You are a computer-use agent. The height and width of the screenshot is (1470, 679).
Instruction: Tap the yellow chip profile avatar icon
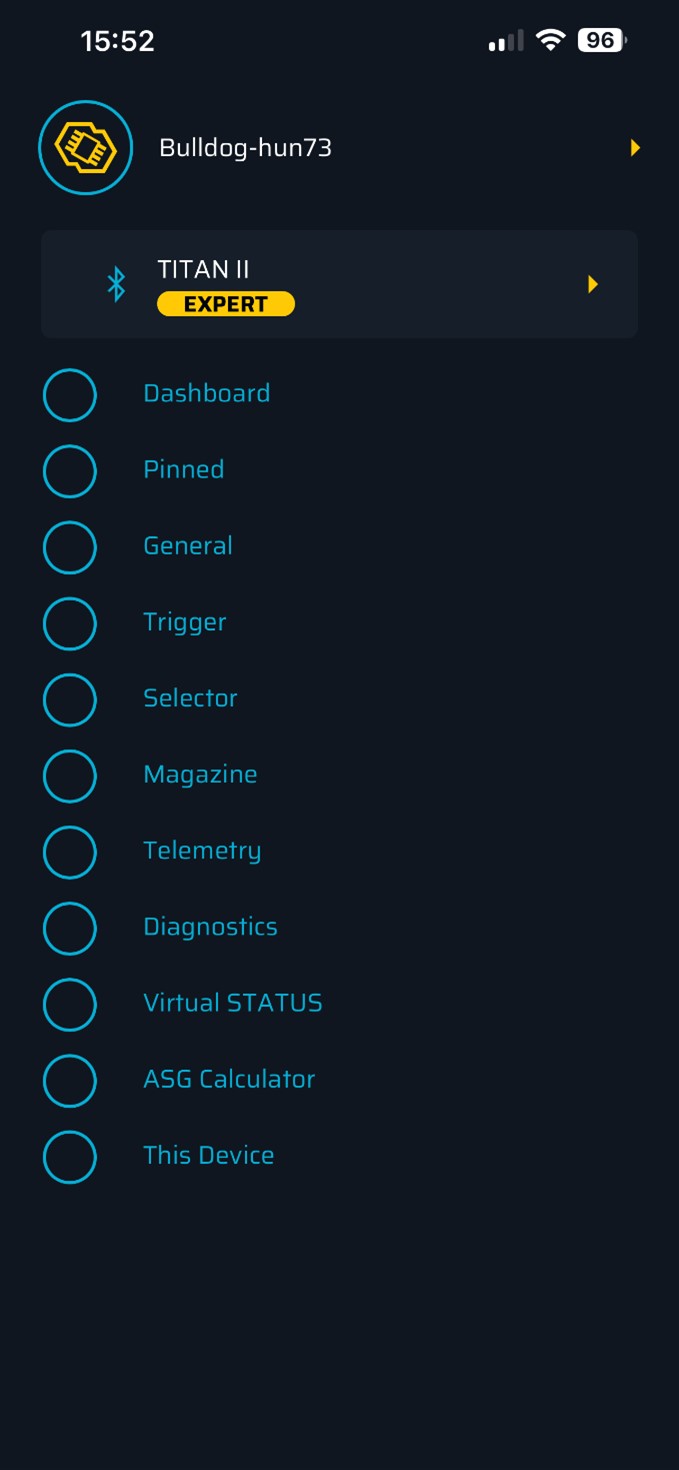tap(86, 148)
